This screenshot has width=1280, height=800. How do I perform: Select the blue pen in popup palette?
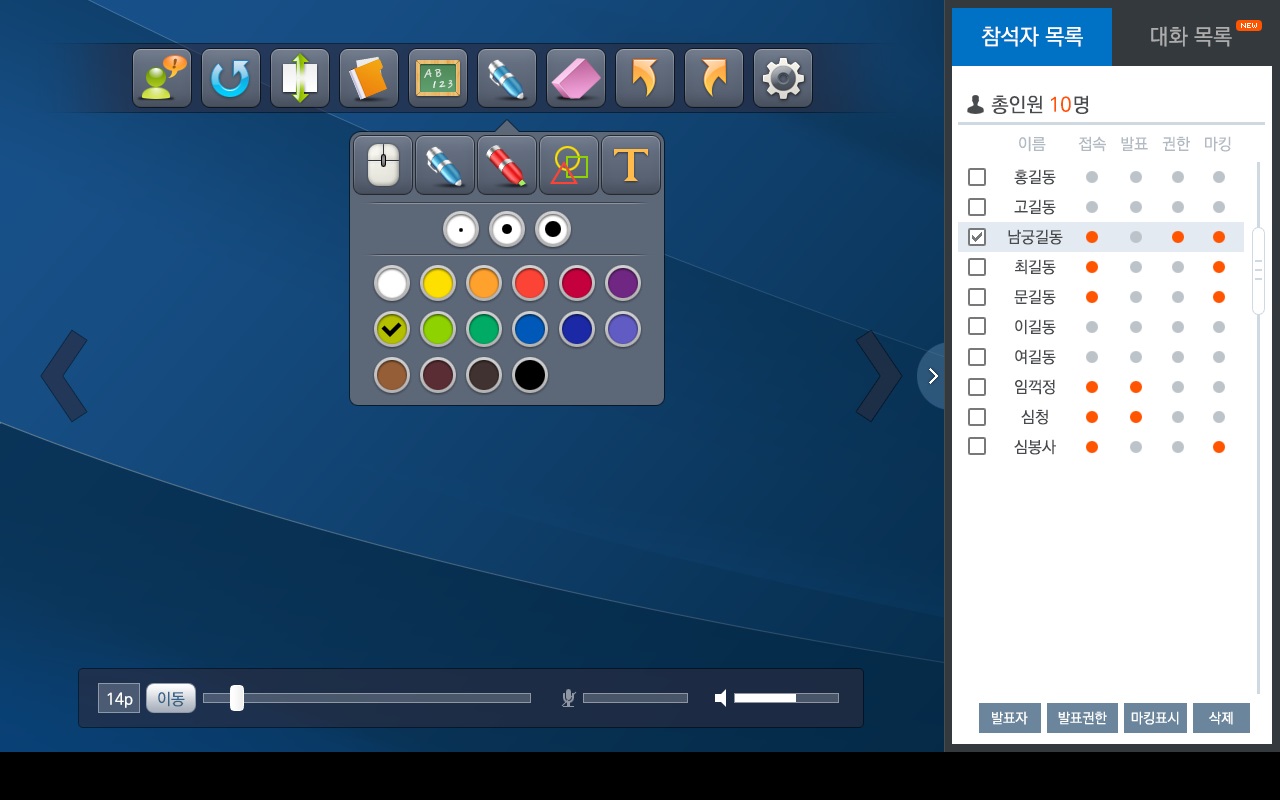pyautogui.click(x=445, y=165)
